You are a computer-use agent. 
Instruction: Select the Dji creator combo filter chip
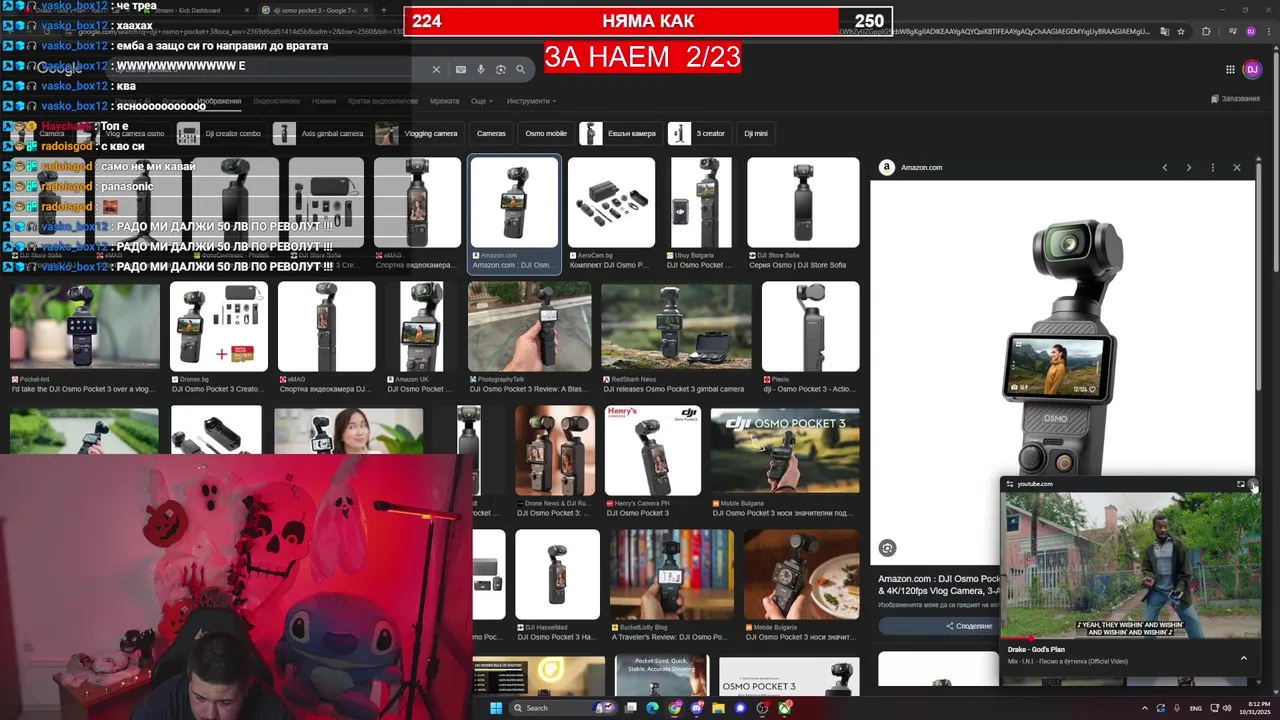click(x=221, y=133)
